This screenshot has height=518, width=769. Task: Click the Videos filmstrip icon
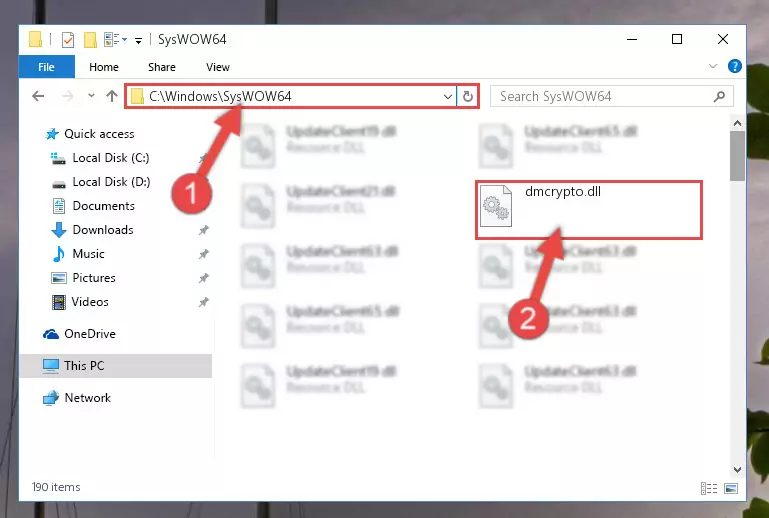coord(59,302)
